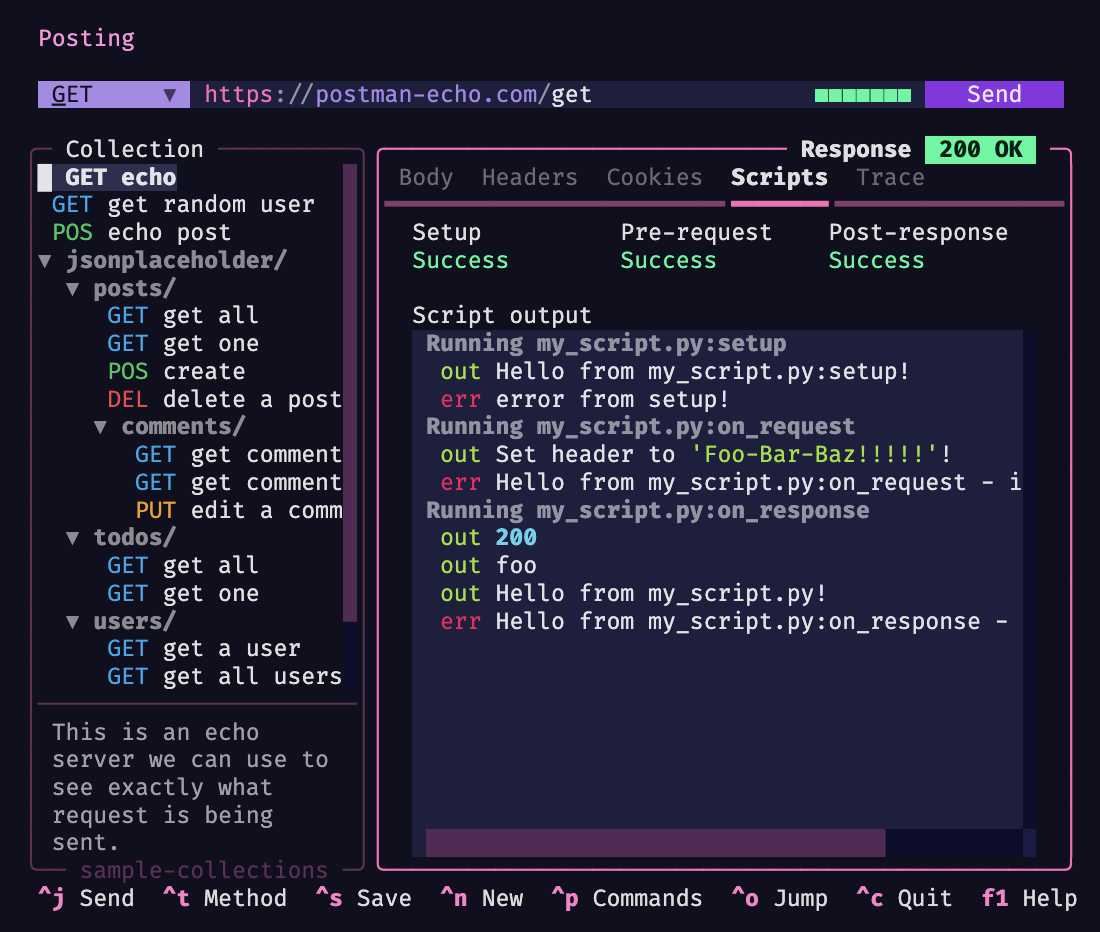
Task: Open Commands via the ^p footer item
Action: 627,898
